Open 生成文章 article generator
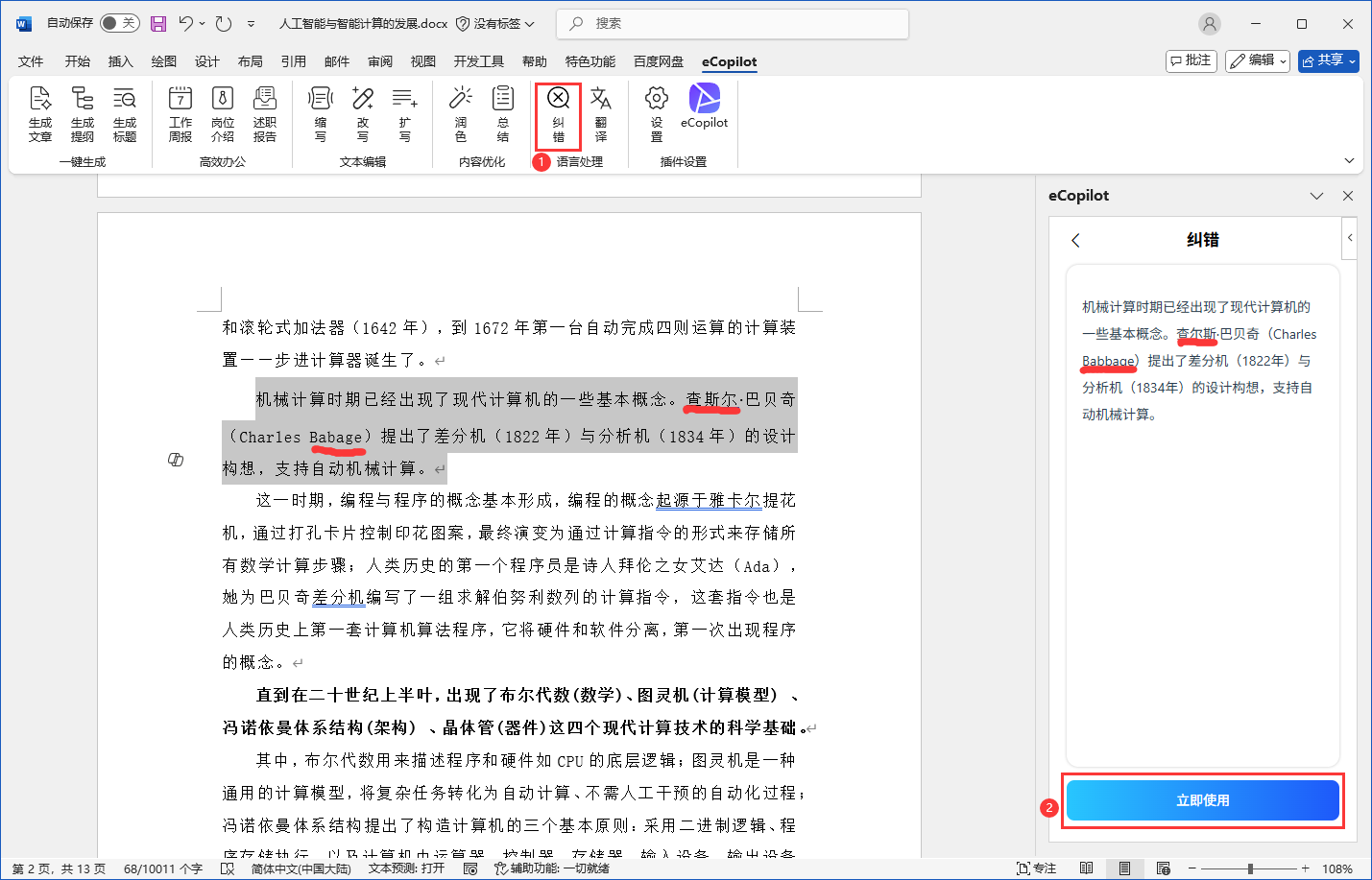 click(40, 113)
